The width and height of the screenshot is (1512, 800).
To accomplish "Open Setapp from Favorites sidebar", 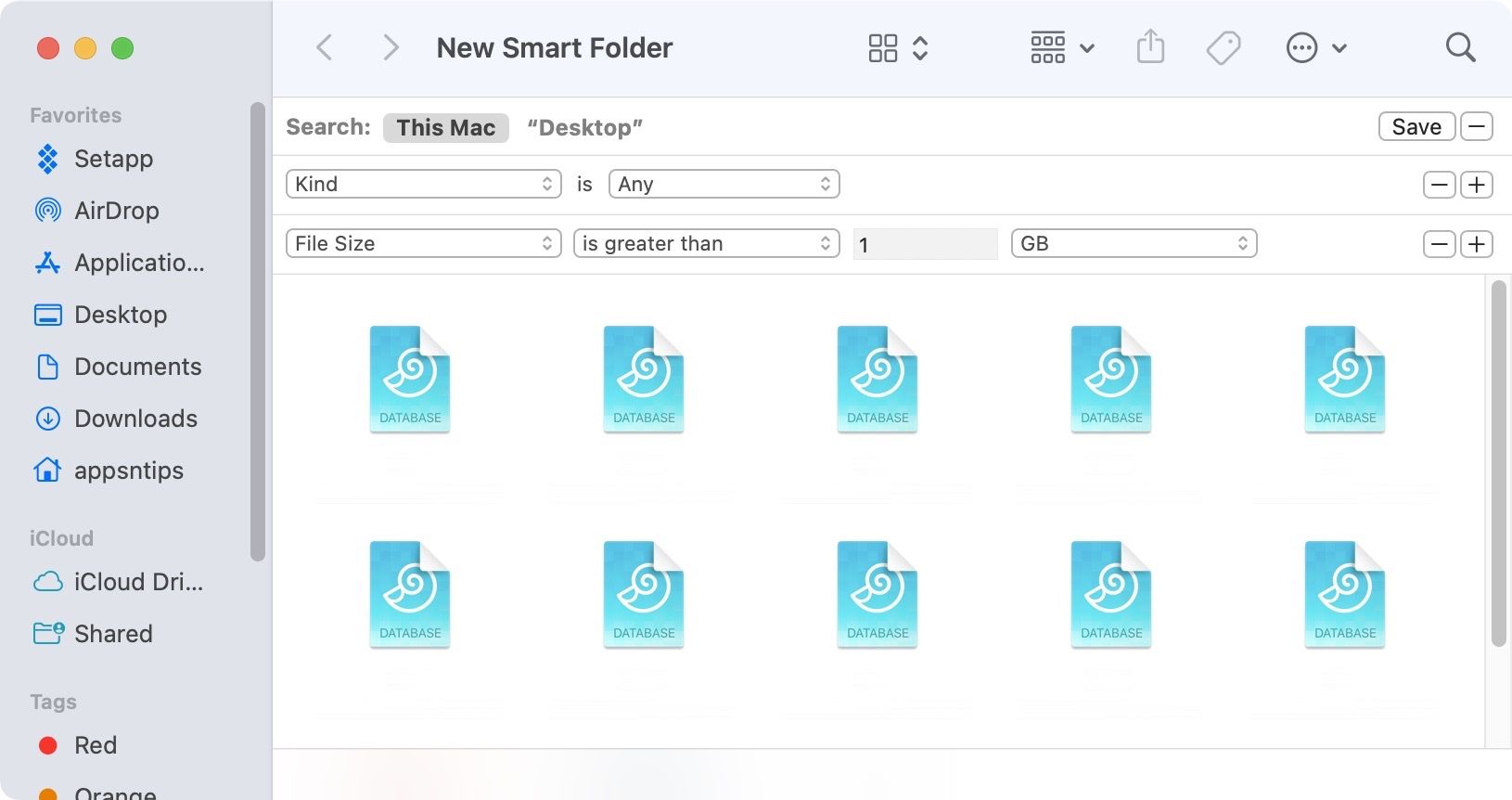I will point(113,159).
